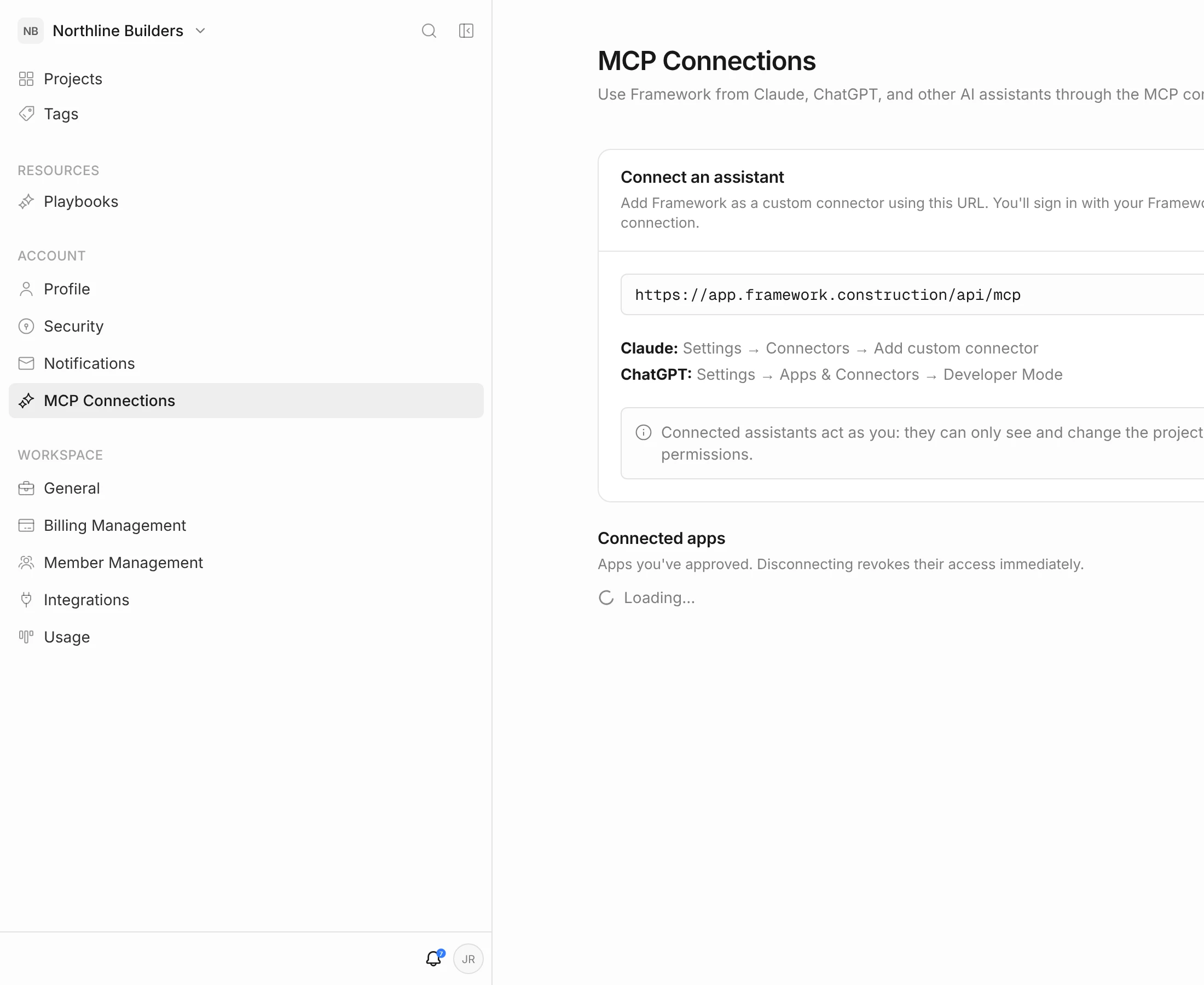Click the Billing Management card icon
Viewport: 1204px width, 985px height.
coord(26,525)
